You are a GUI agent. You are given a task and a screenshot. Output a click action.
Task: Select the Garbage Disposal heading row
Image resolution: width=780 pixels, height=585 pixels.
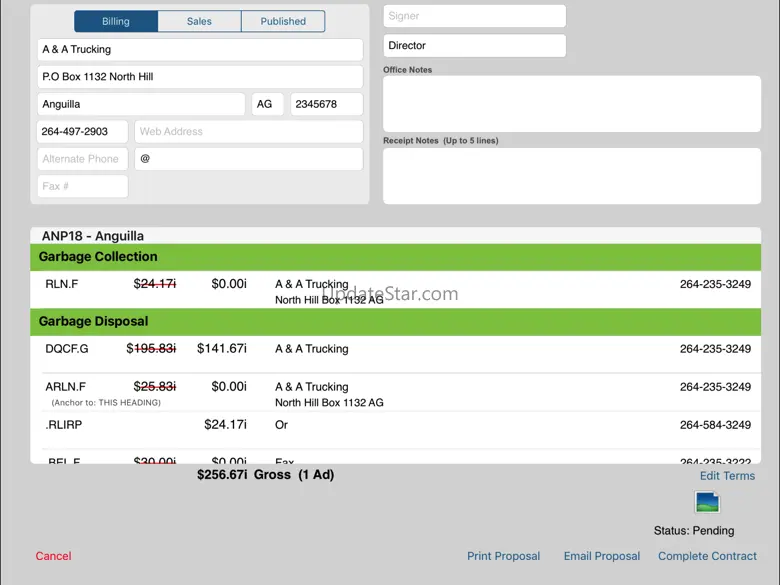(395, 322)
